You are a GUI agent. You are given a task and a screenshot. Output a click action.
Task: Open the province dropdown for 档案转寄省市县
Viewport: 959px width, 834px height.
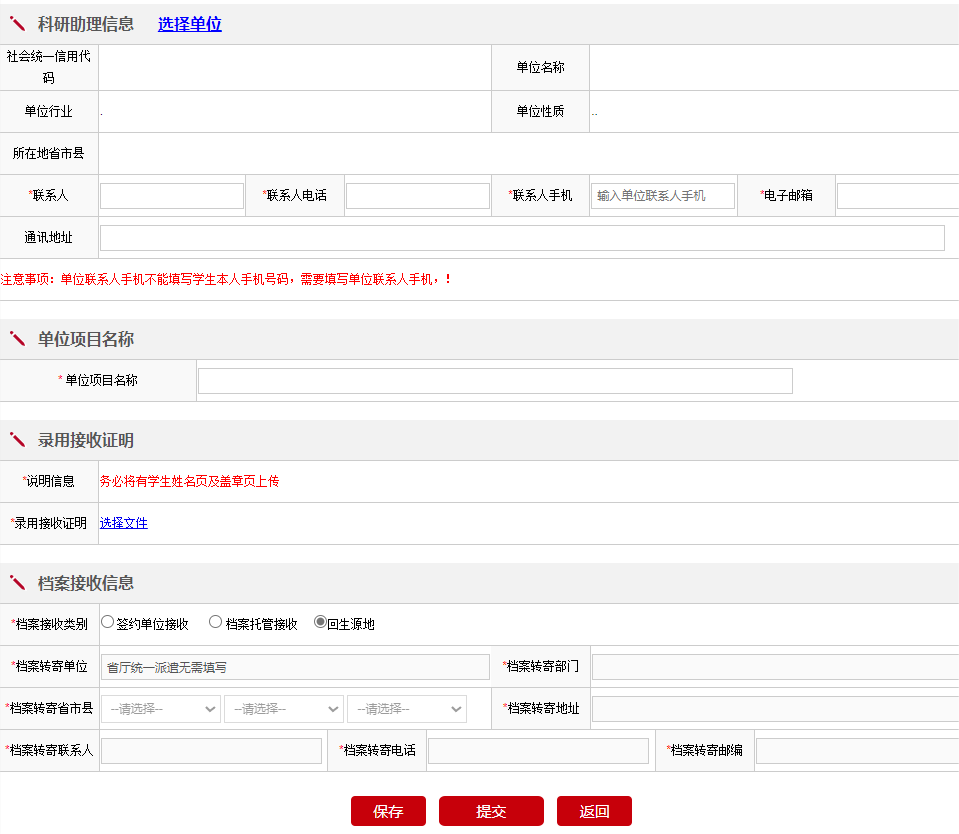[160, 709]
